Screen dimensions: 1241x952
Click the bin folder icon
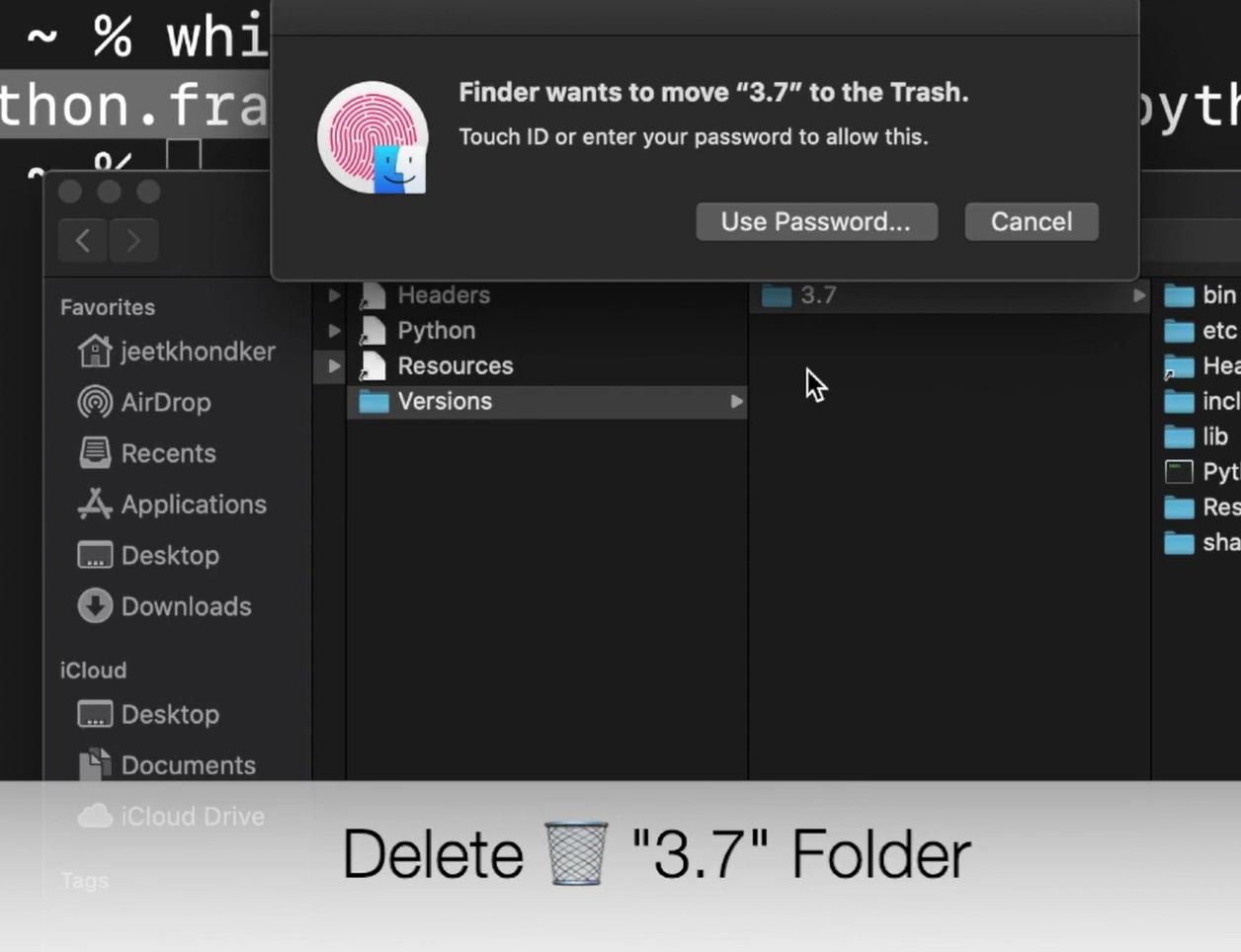tap(1179, 294)
